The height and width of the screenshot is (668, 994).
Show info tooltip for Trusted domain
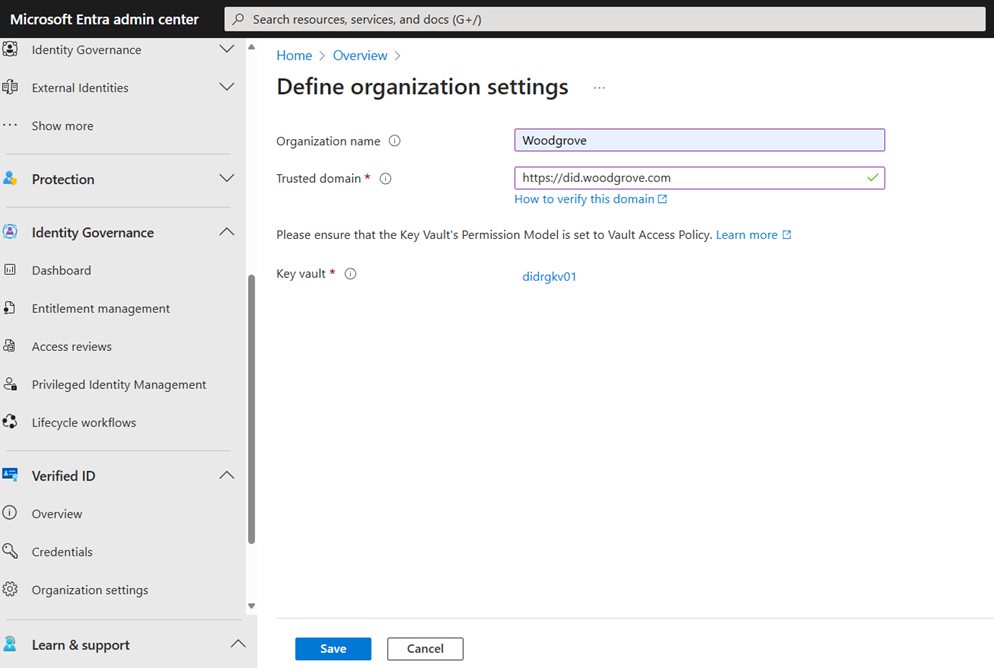click(x=385, y=179)
